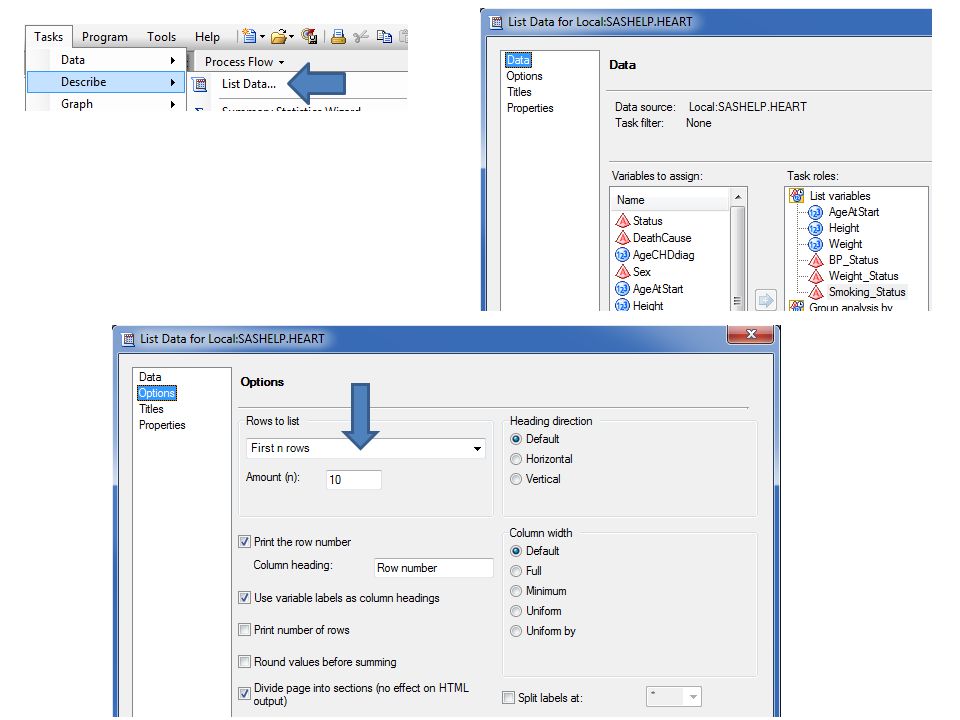Select Full column width option
The width and height of the screenshot is (960, 720).
(516, 571)
